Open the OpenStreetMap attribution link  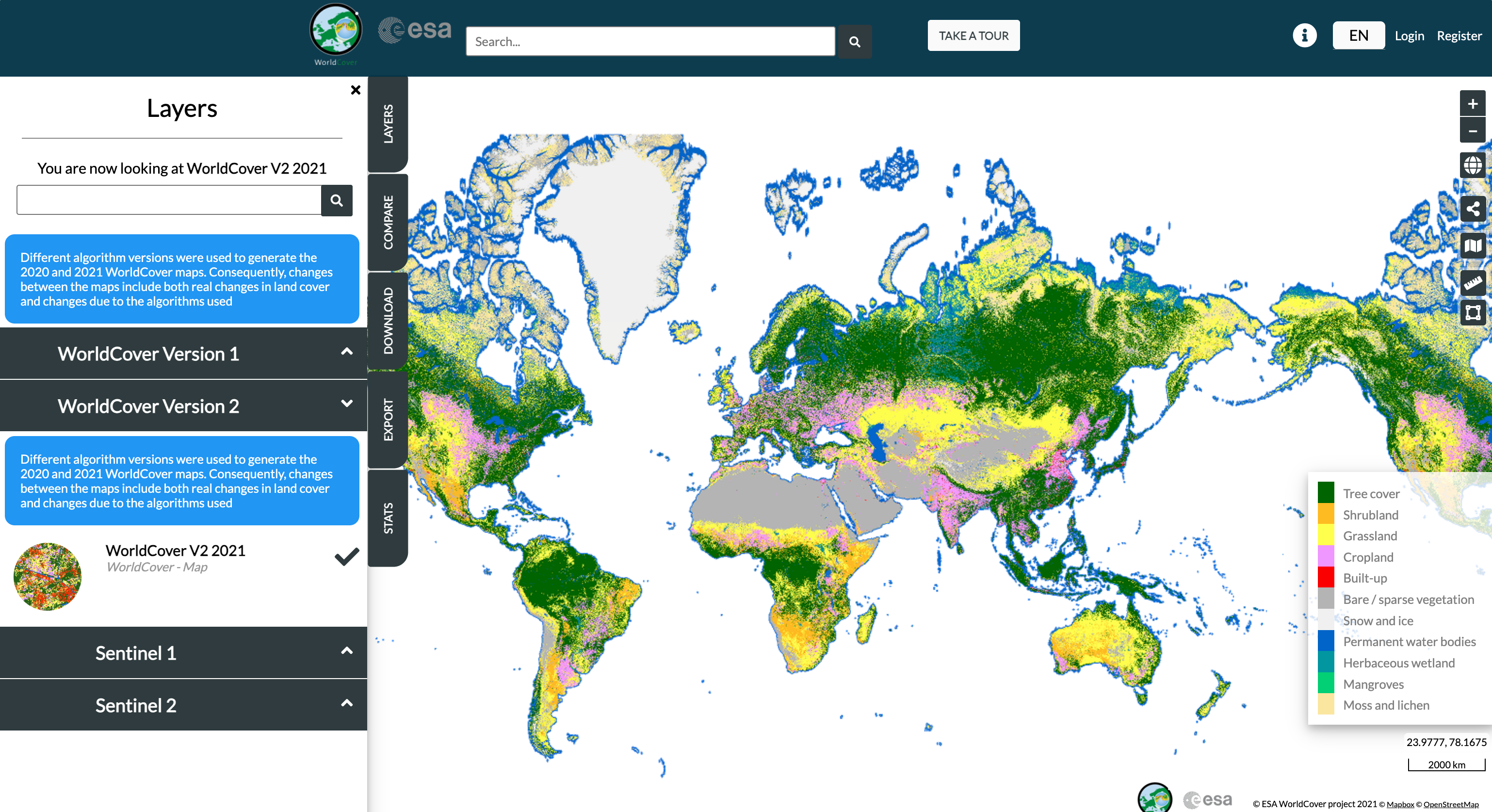click(x=1451, y=804)
